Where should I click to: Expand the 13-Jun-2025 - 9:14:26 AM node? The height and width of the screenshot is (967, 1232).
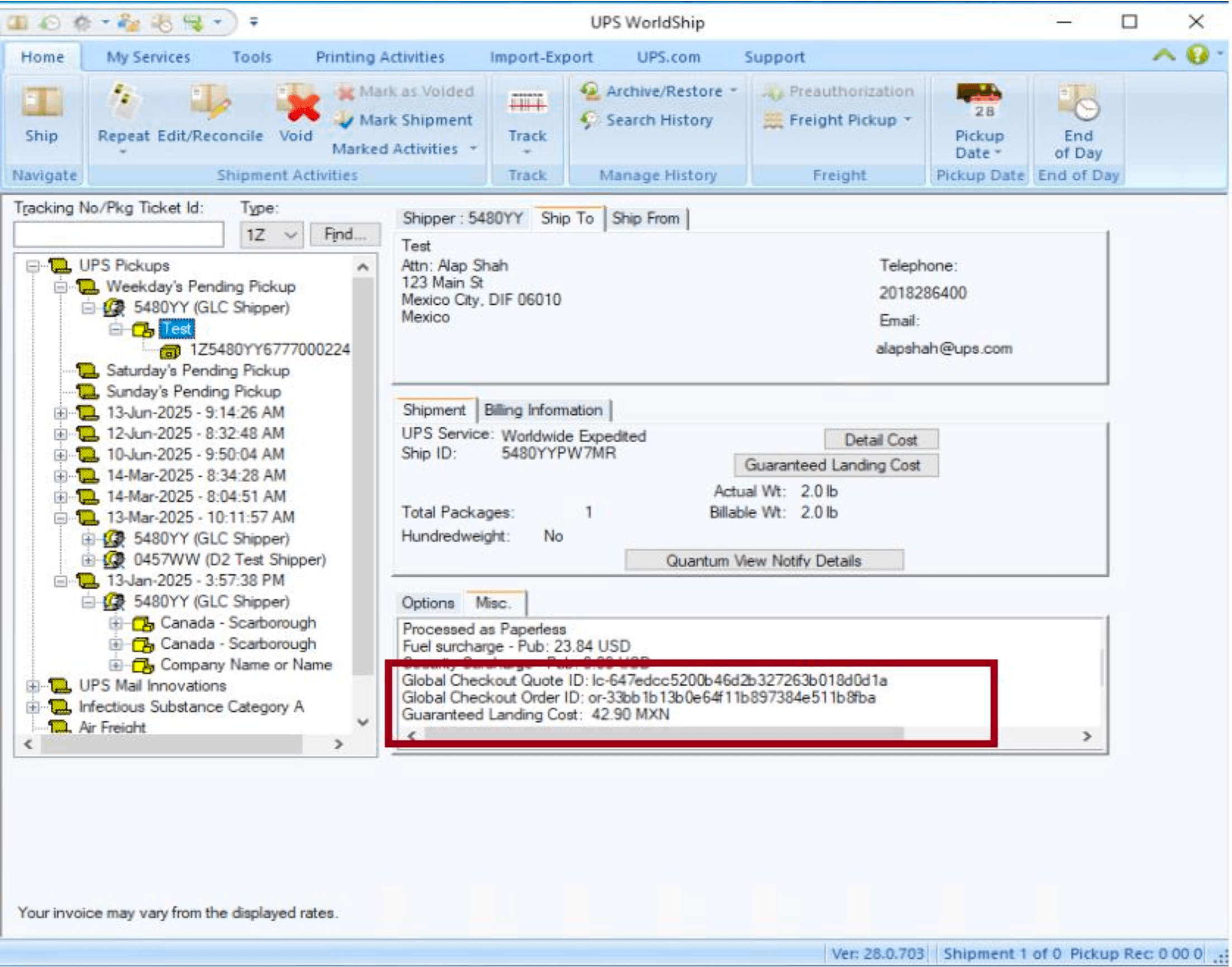(60, 413)
